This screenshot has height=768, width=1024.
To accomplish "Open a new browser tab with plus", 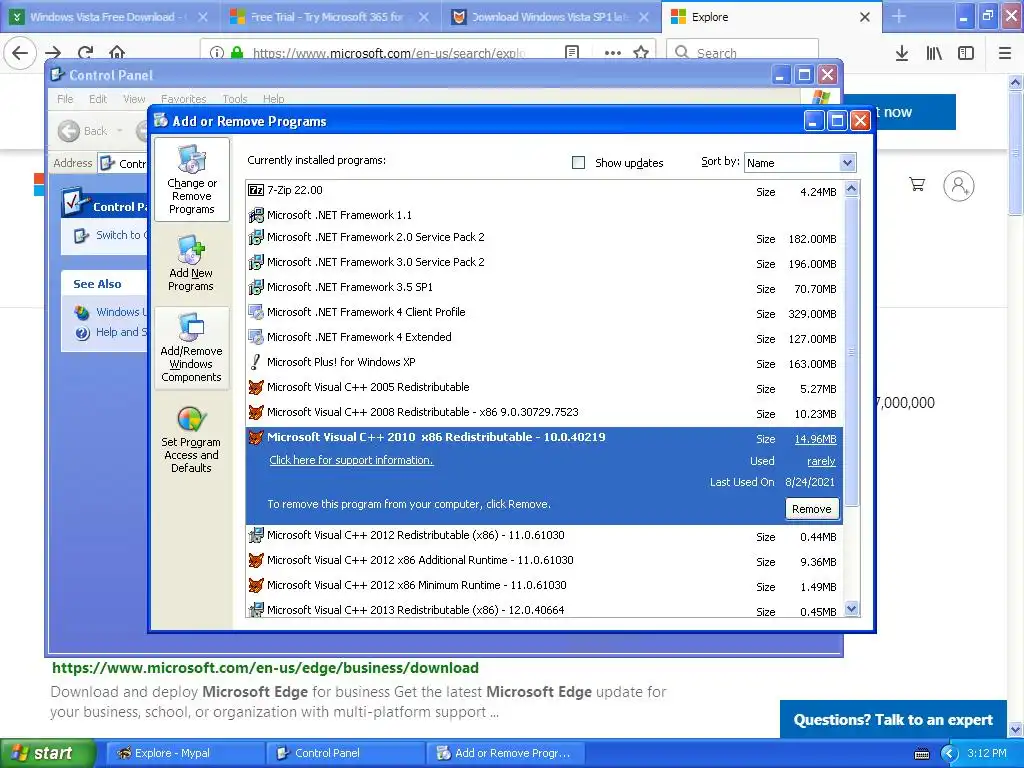I will point(899,16).
